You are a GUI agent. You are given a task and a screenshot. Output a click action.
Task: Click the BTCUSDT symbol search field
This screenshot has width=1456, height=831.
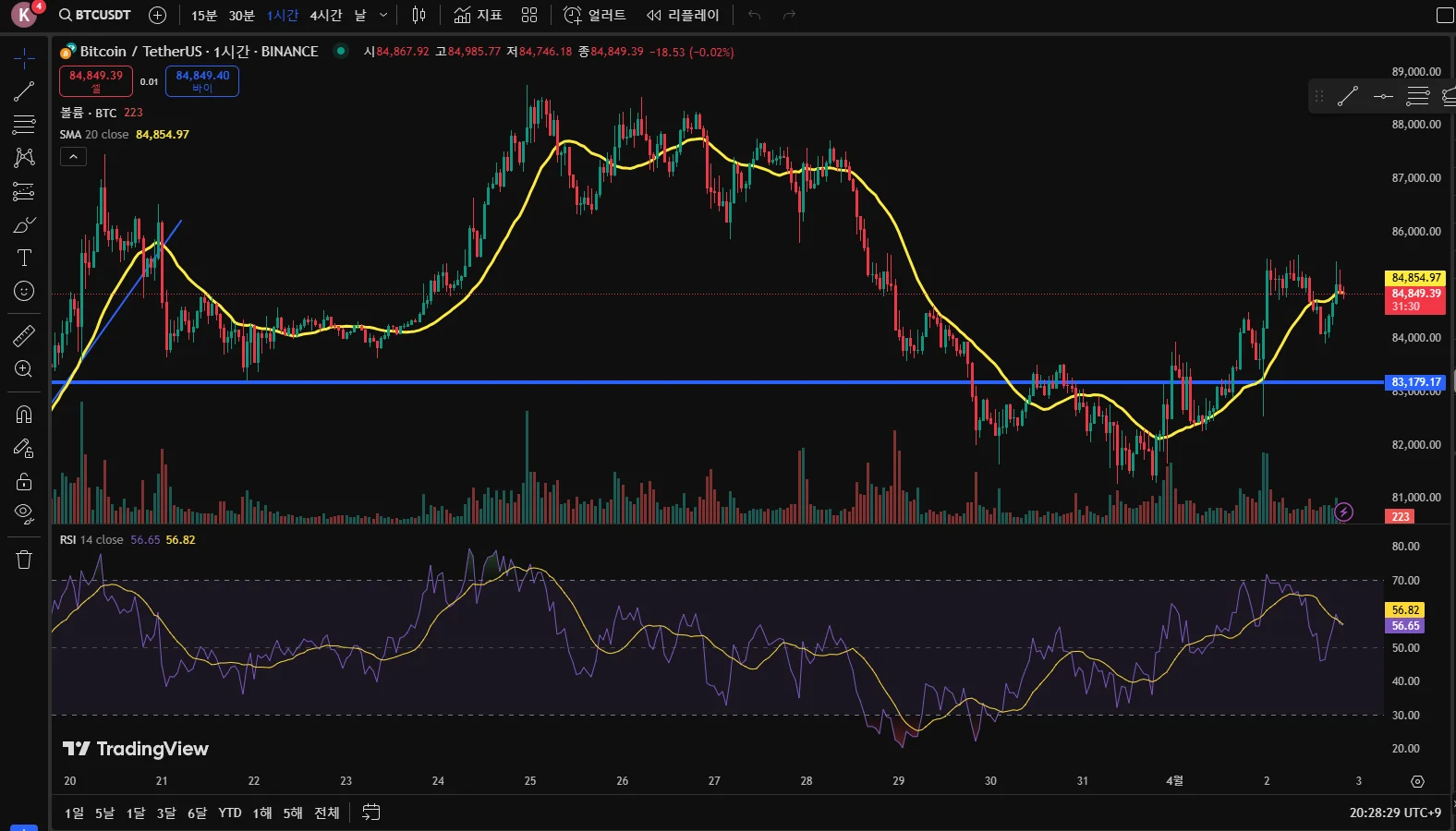[95, 16]
